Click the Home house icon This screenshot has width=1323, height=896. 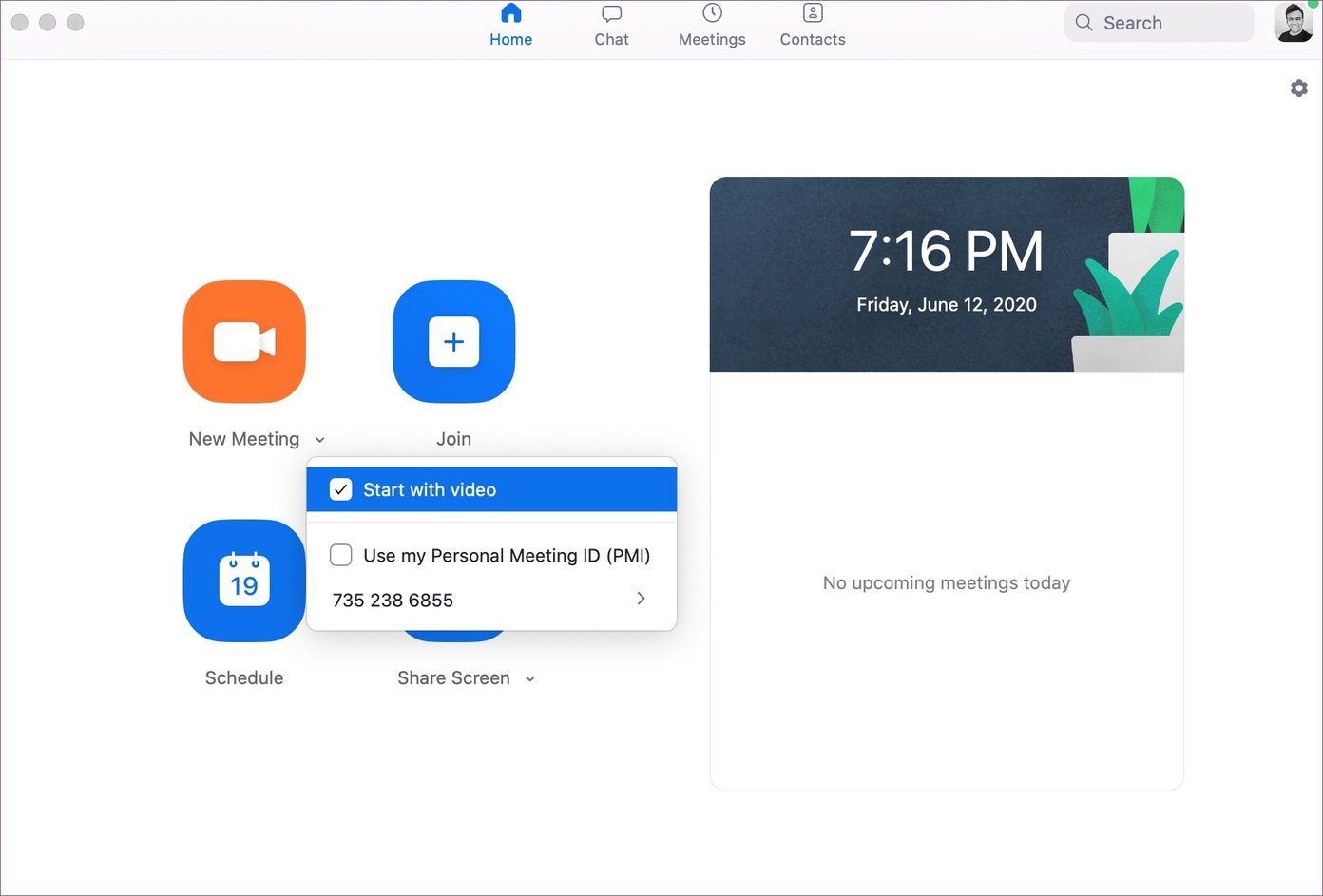pos(511,13)
